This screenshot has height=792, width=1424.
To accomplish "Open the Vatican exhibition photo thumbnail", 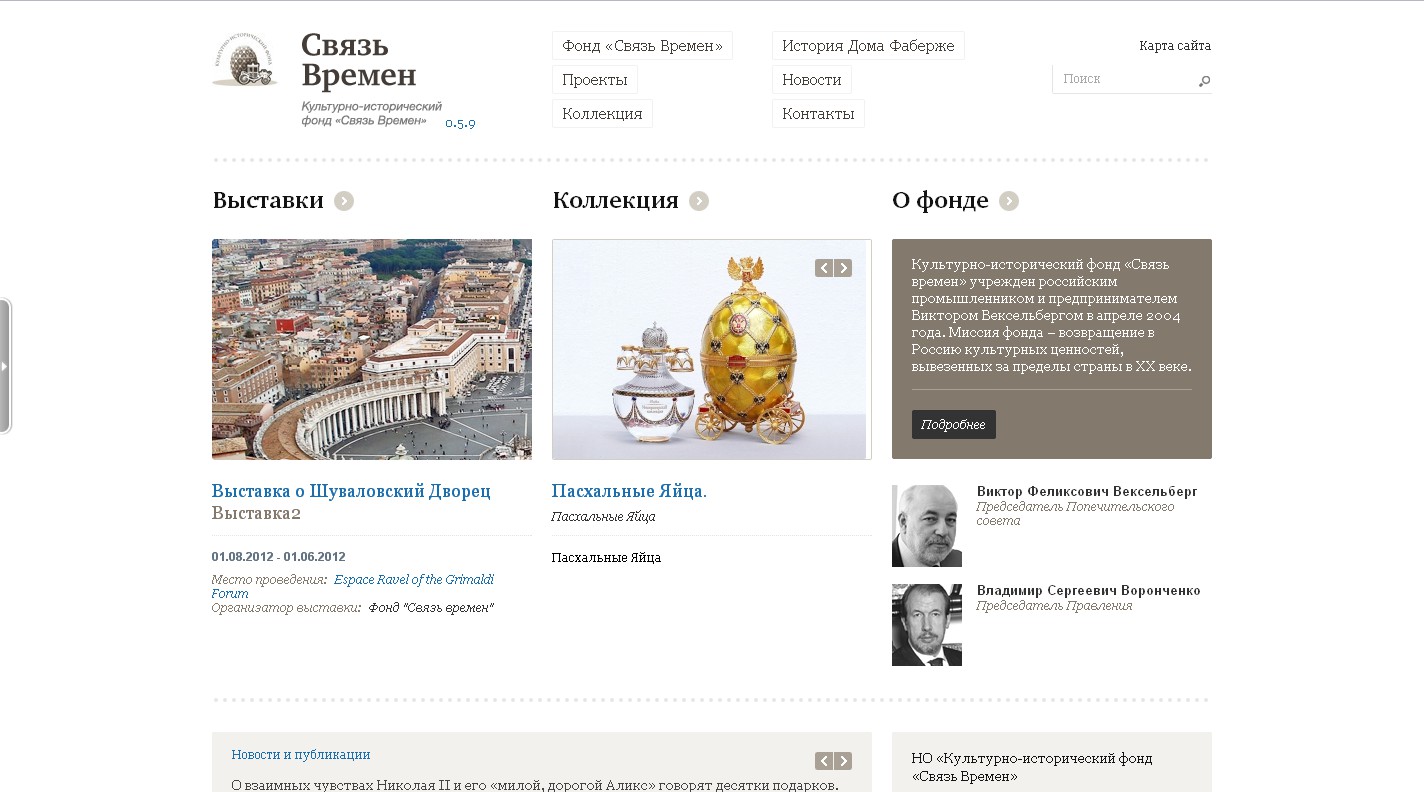I will (372, 349).
